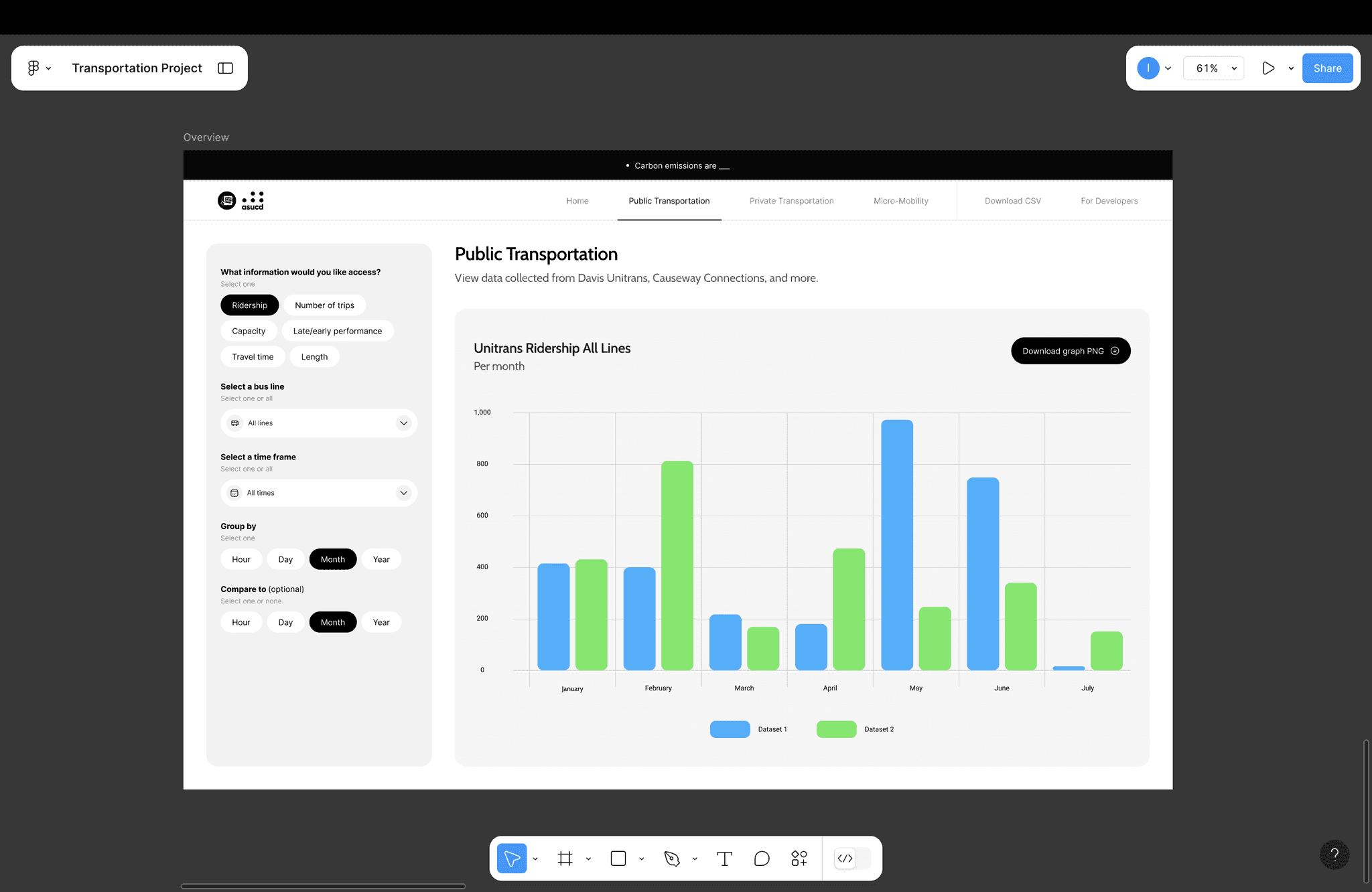This screenshot has height=892, width=1372.
Task: Click Download graph PNG button
Action: point(1070,351)
